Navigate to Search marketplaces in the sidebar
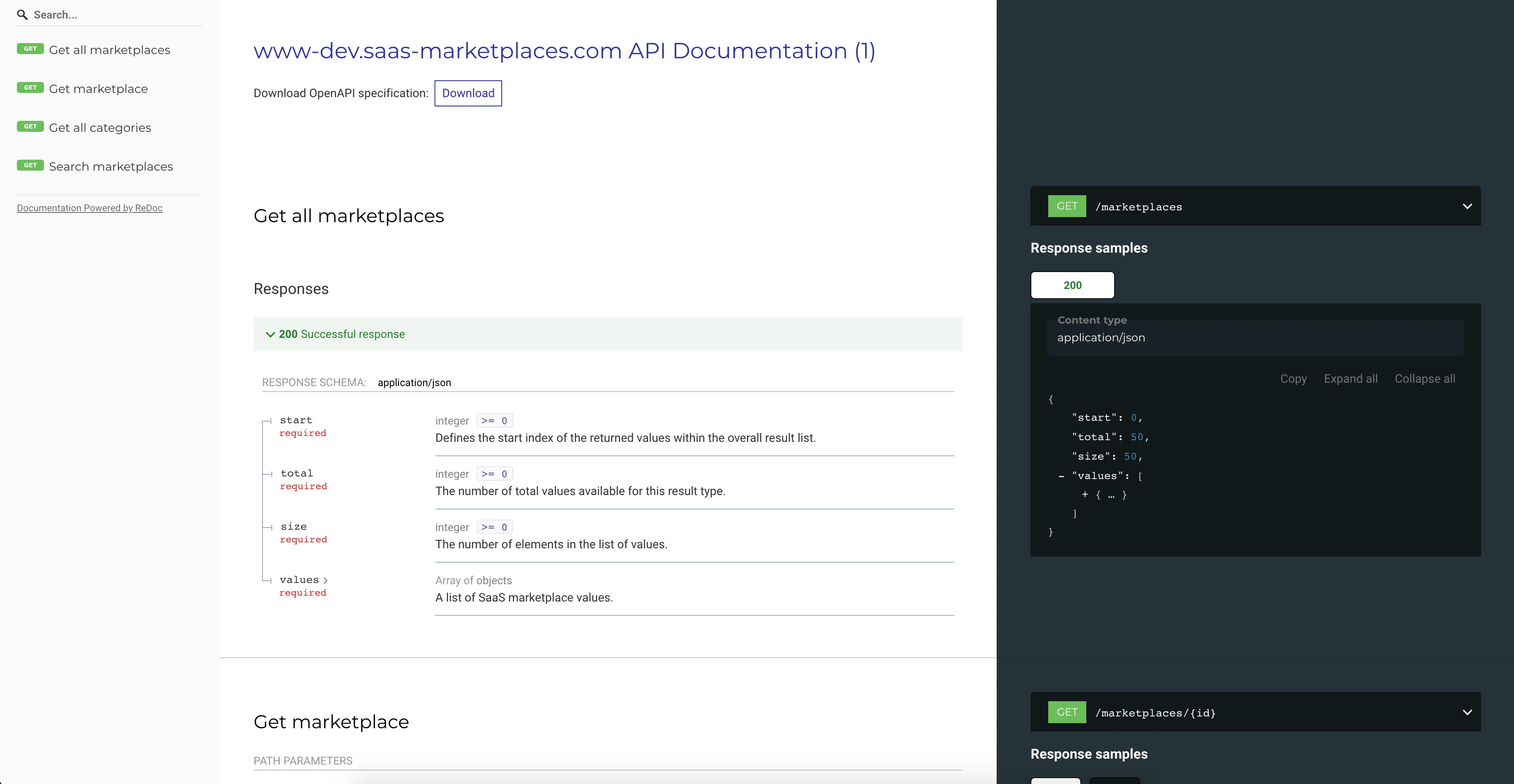This screenshot has width=1514, height=784. click(110, 166)
